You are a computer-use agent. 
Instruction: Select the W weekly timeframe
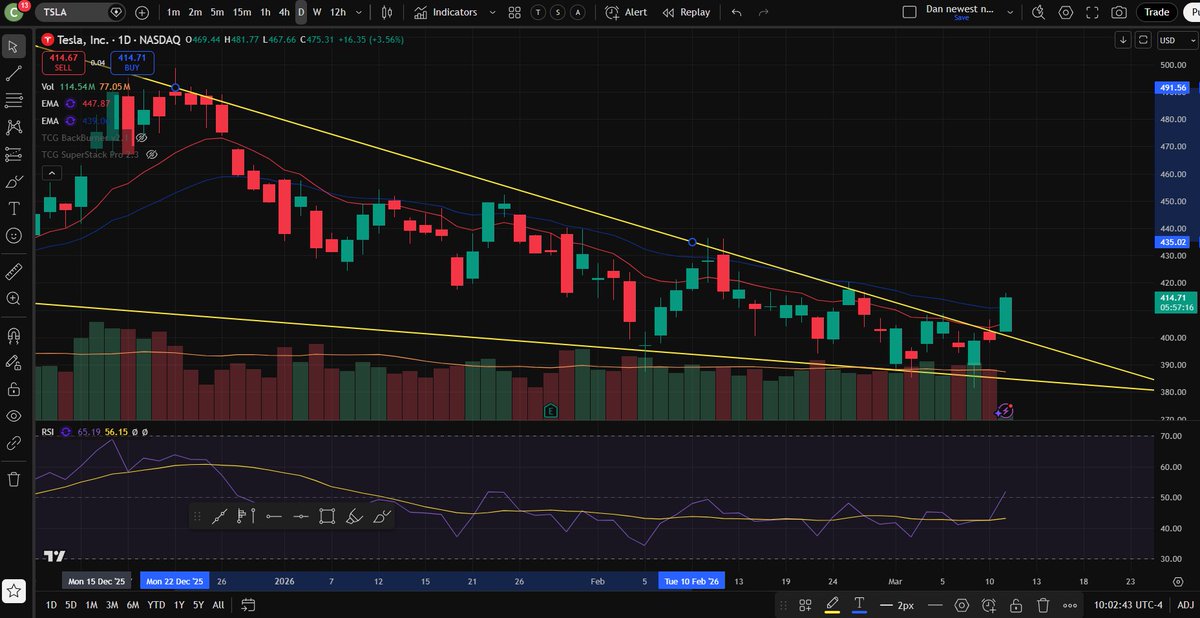point(317,13)
